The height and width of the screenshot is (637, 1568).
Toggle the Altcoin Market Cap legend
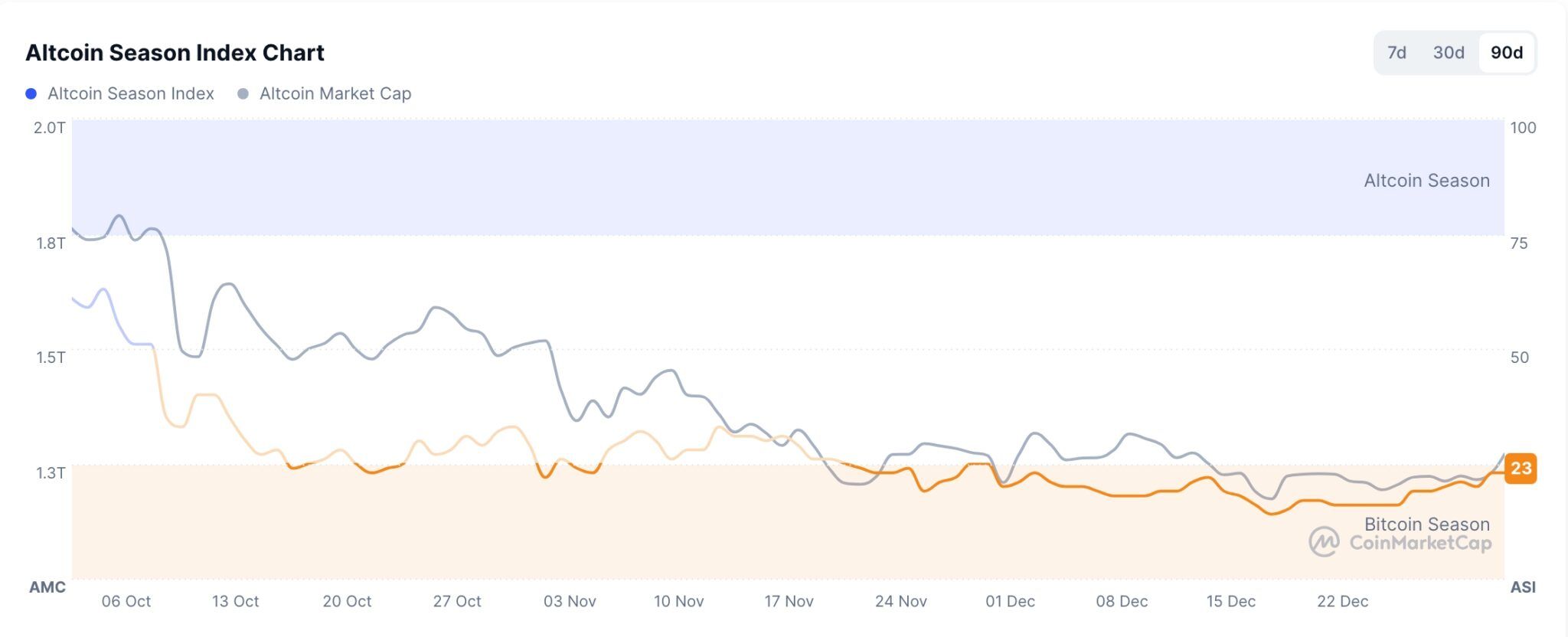[335, 93]
